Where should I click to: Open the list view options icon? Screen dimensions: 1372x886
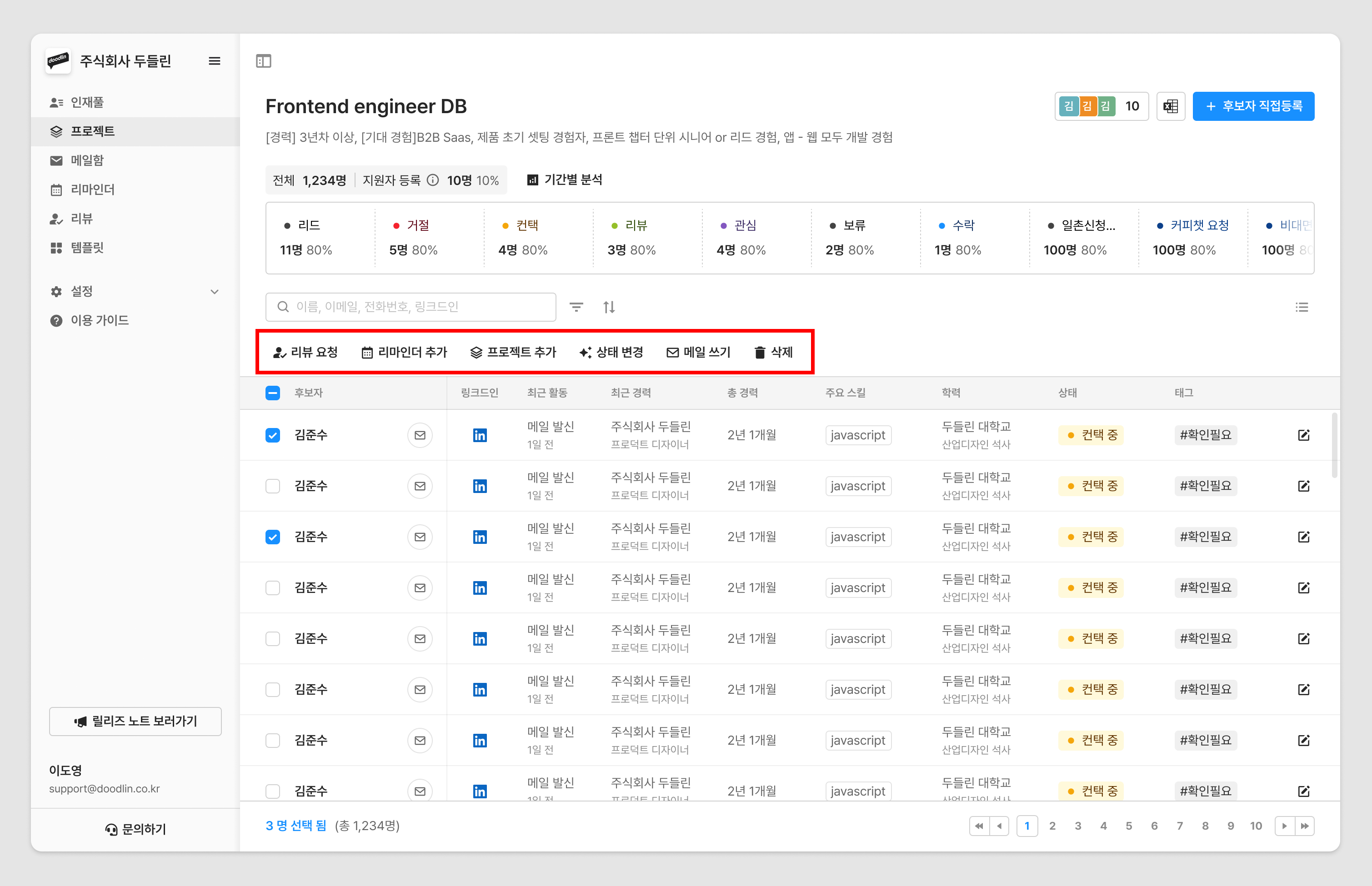(1301, 307)
